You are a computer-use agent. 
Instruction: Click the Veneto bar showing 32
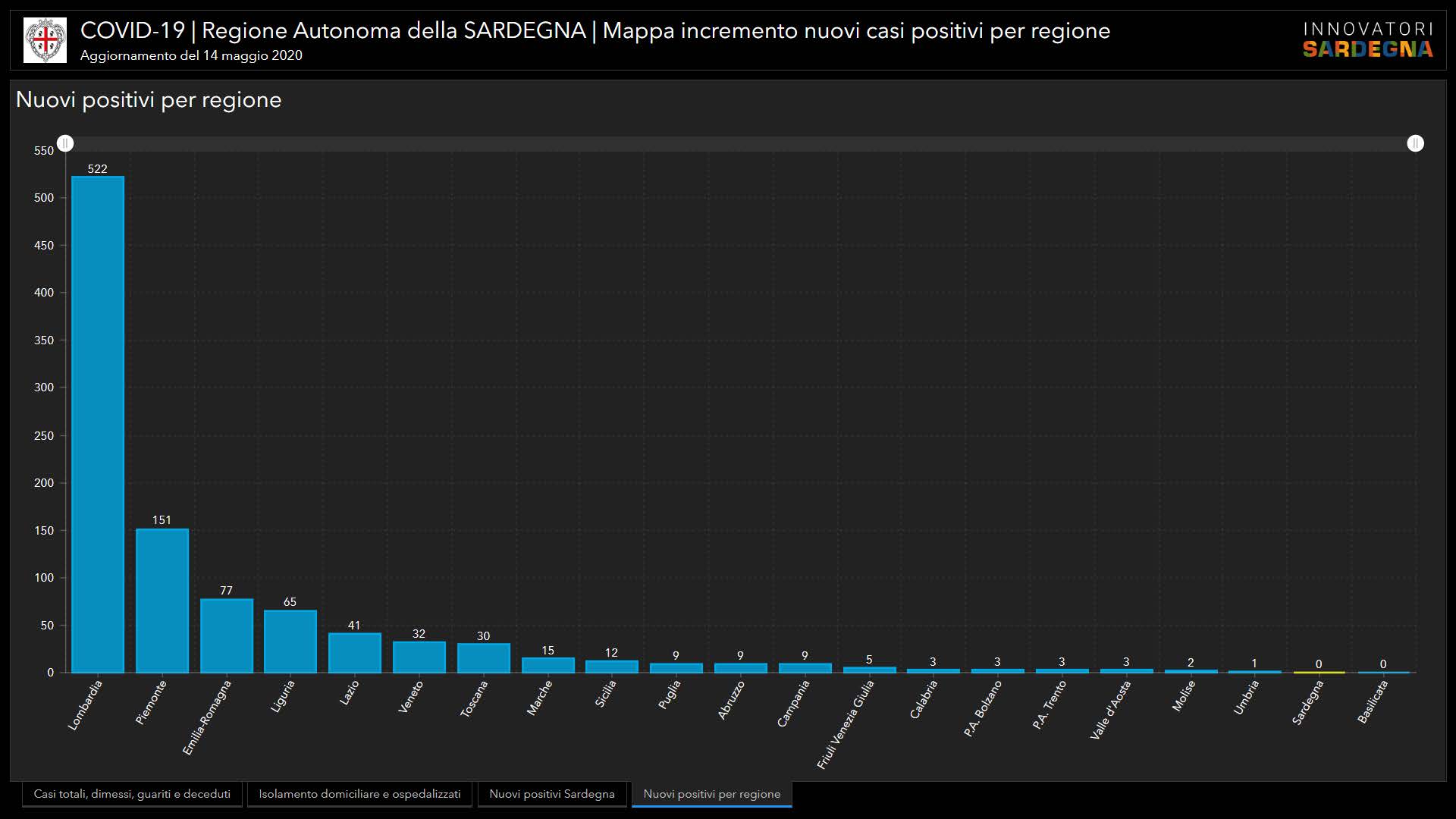click(419, 657)
